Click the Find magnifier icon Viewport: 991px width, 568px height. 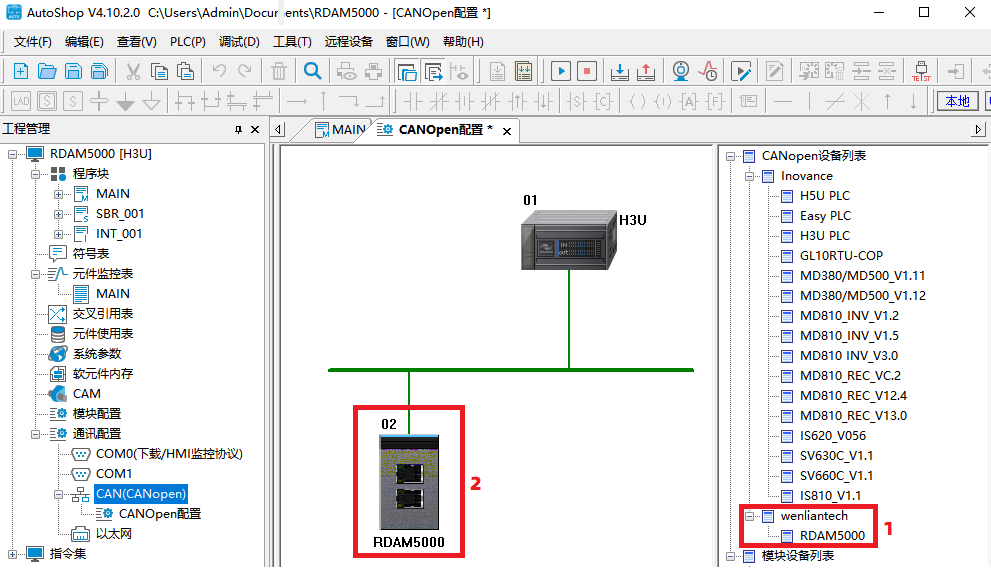(312, 71)
